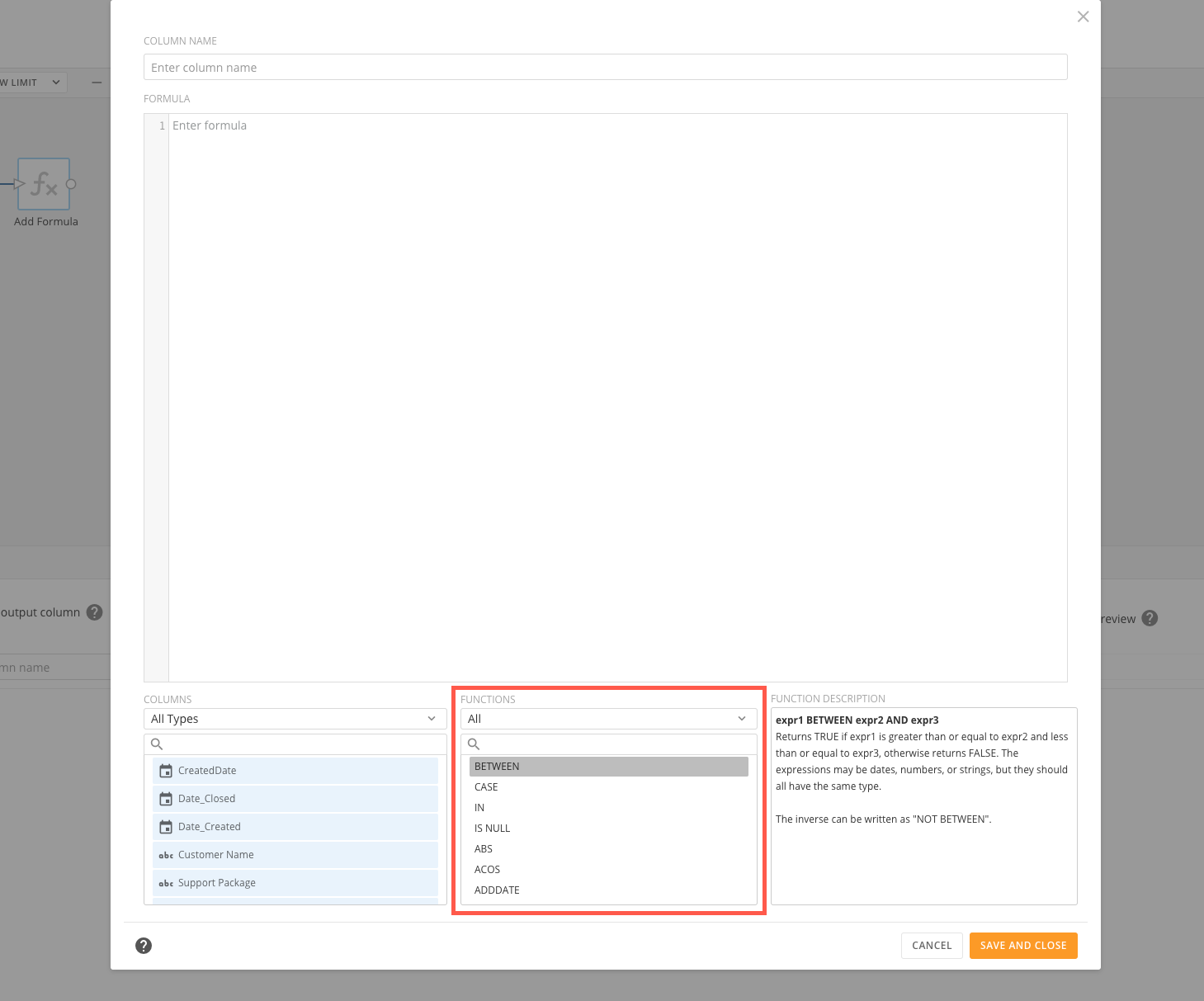Image resolution: width=1204 pixels, height=1001 pixels.
Task: Click the Cancel button
Action: click(x=931, y=945)
